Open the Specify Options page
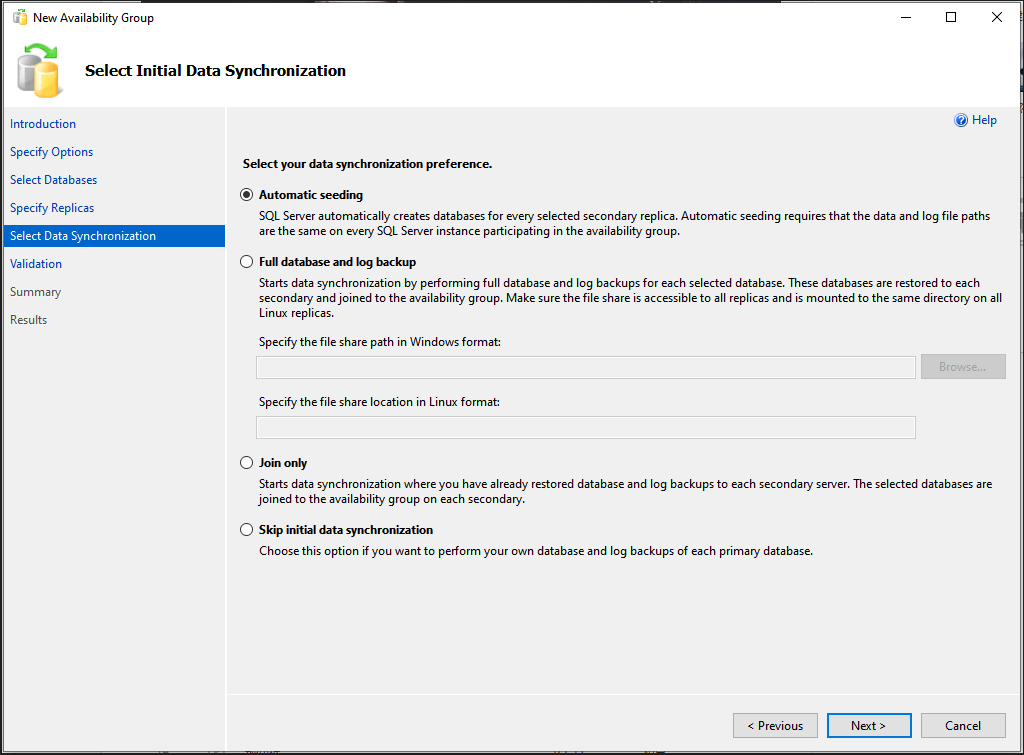The image size is (1024, 755). tap(52, 152)
